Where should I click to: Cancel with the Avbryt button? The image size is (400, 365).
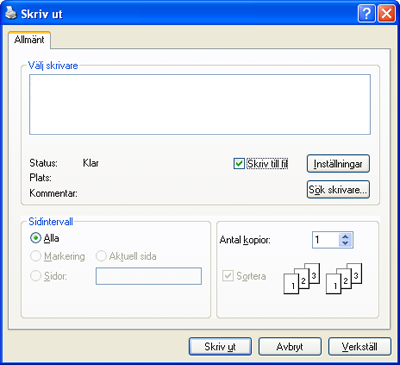click(290, 347)
